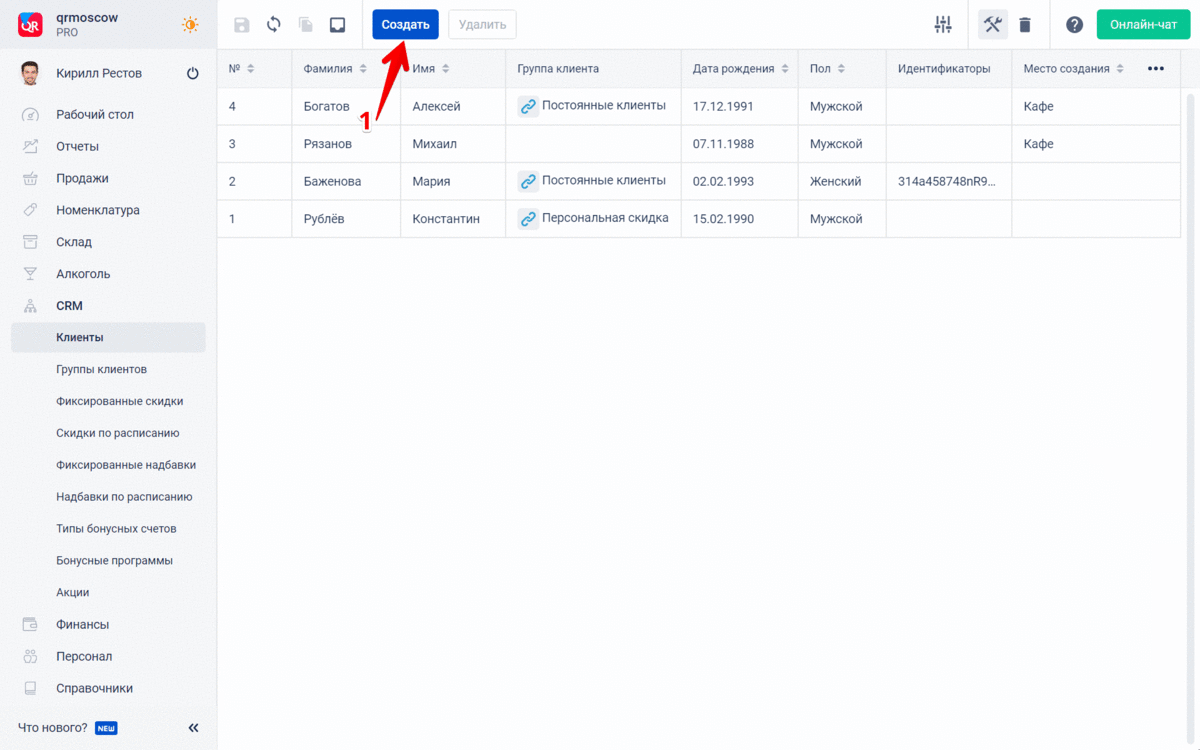
Task: Click the CRM hierarchy icon
Action: click(x=31, y=306)
